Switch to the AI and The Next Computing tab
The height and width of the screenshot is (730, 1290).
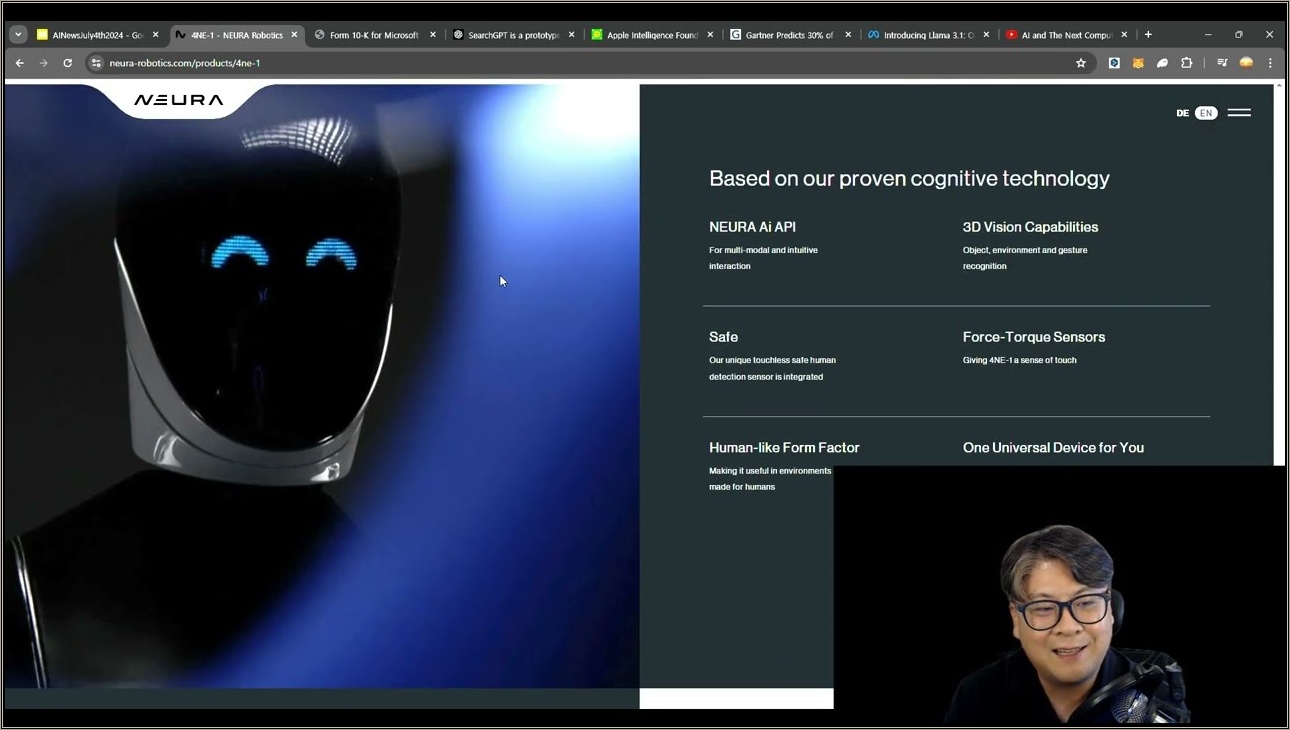point(1066,34)
